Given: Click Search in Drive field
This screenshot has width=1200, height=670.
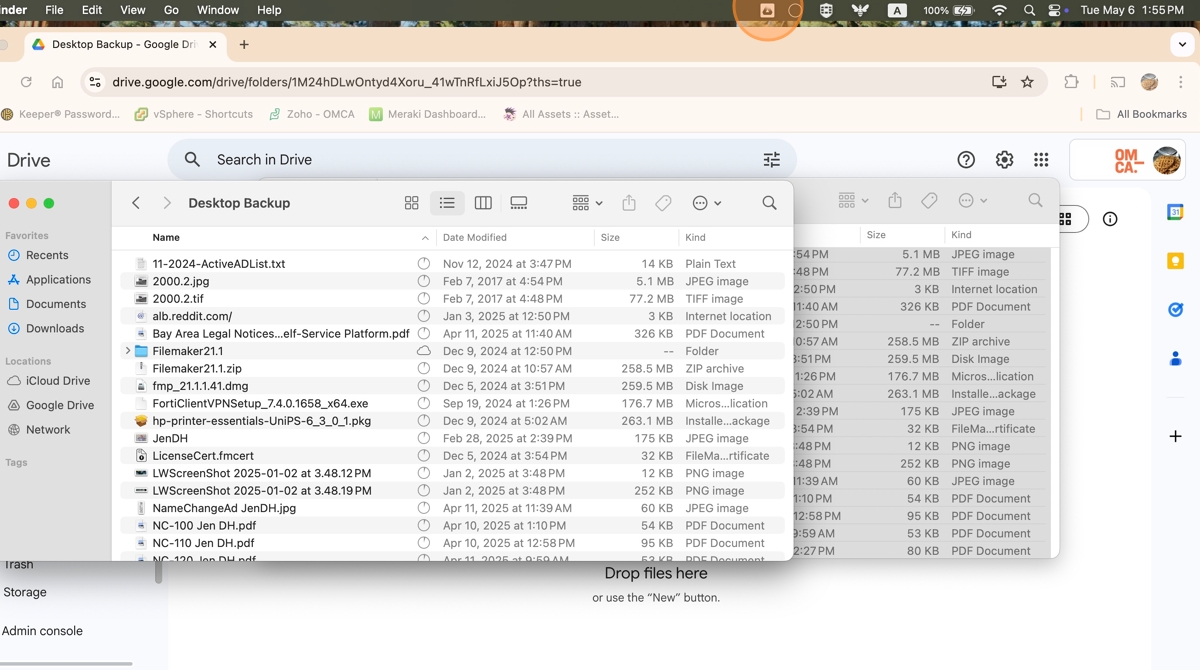Looking at the screenshot, I should coord(480,159).
